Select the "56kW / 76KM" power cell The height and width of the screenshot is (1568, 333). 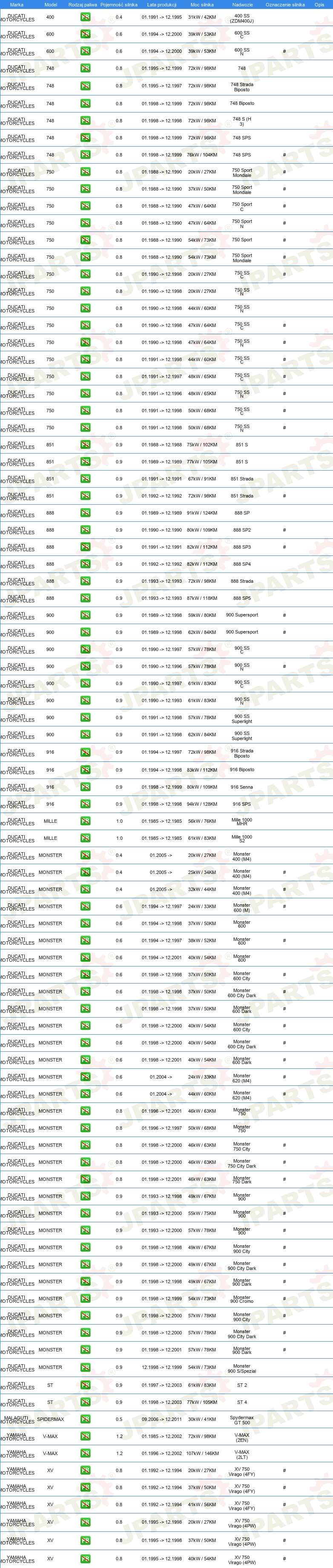(202, 821)
